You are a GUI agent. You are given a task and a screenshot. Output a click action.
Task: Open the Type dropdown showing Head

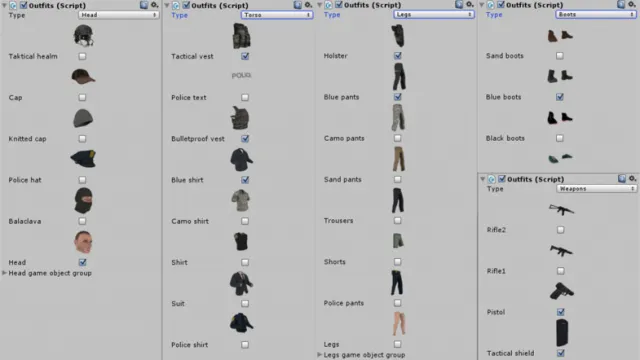[118, 15]
